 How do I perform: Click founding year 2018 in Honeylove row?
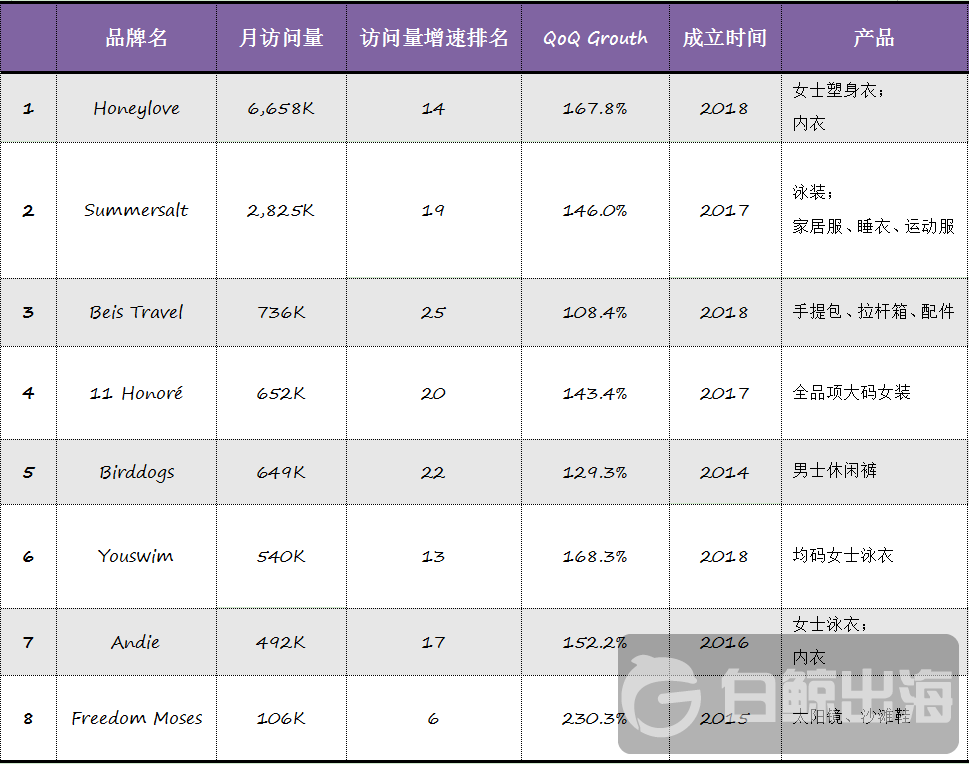pos(724,109)
